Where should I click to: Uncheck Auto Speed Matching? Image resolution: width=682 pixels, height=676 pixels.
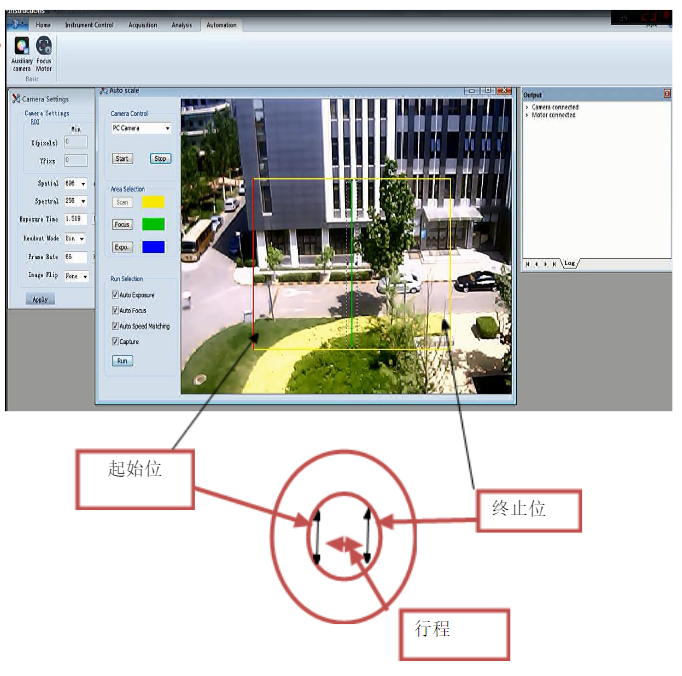pos(115,326)
